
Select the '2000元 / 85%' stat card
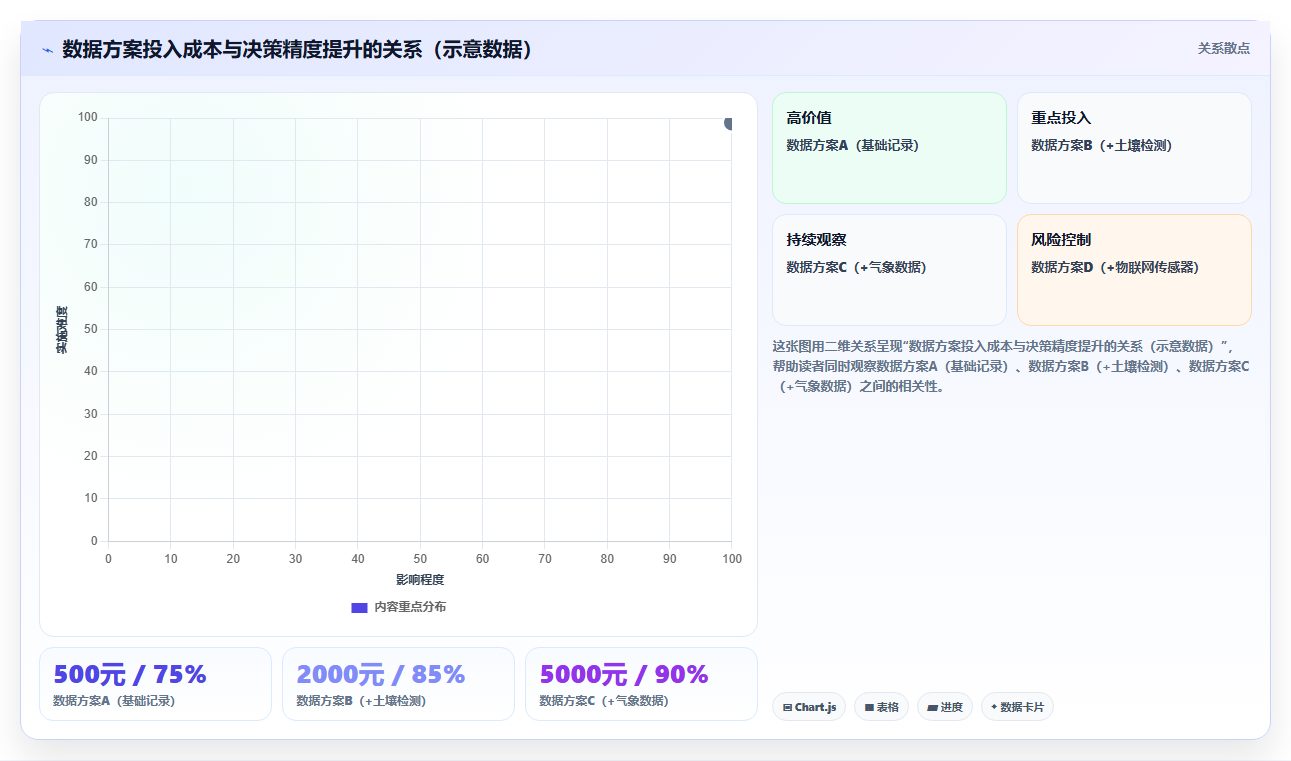coord(398,684)
